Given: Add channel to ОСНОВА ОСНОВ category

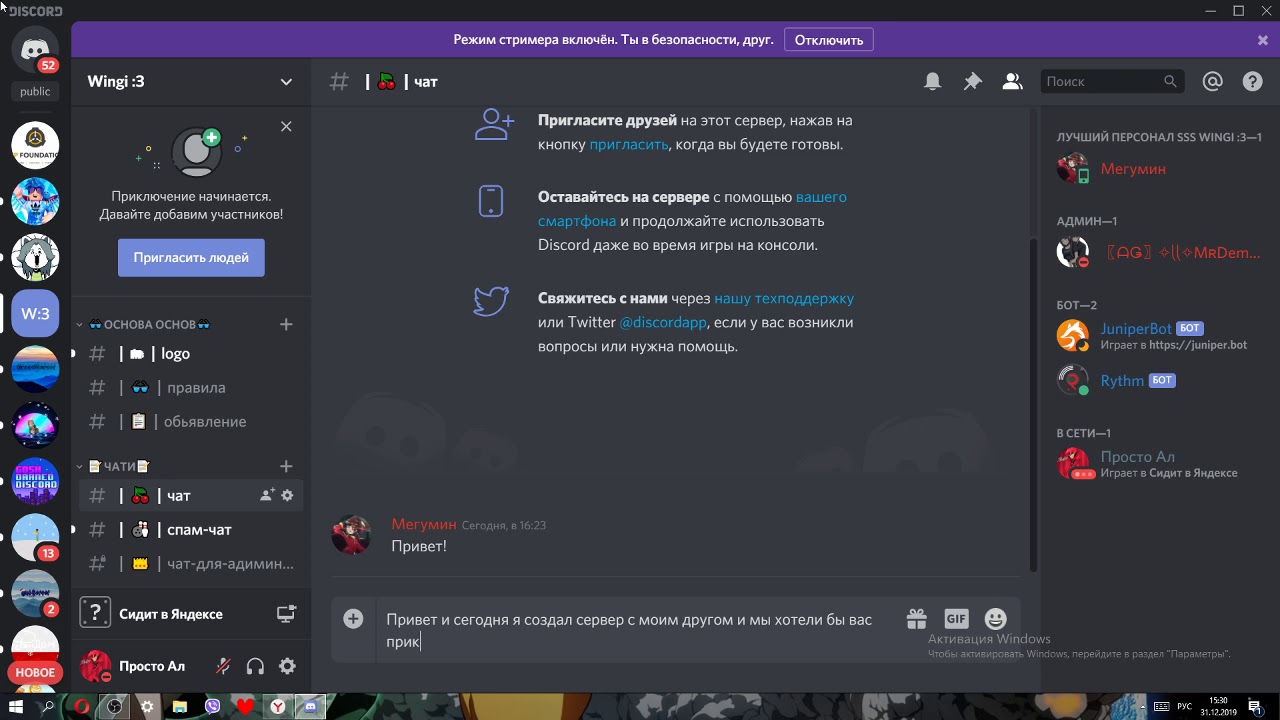Looking at the screenshot, I should point(286,324).
